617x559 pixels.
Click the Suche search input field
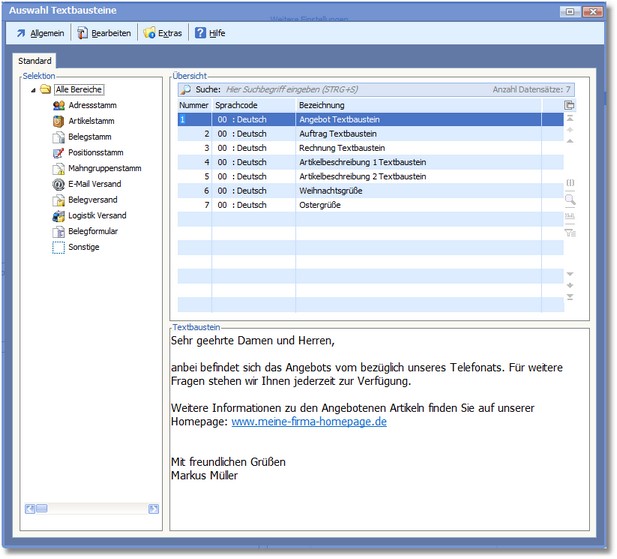350,89
